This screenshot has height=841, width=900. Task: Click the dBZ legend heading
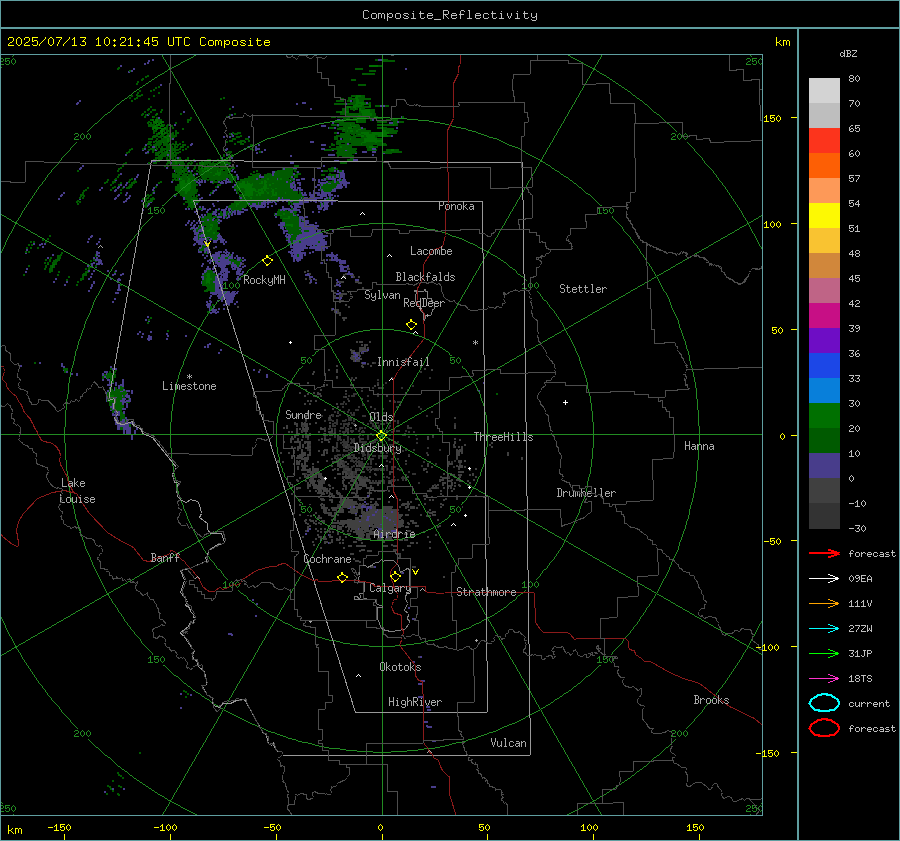pos(848,53)
